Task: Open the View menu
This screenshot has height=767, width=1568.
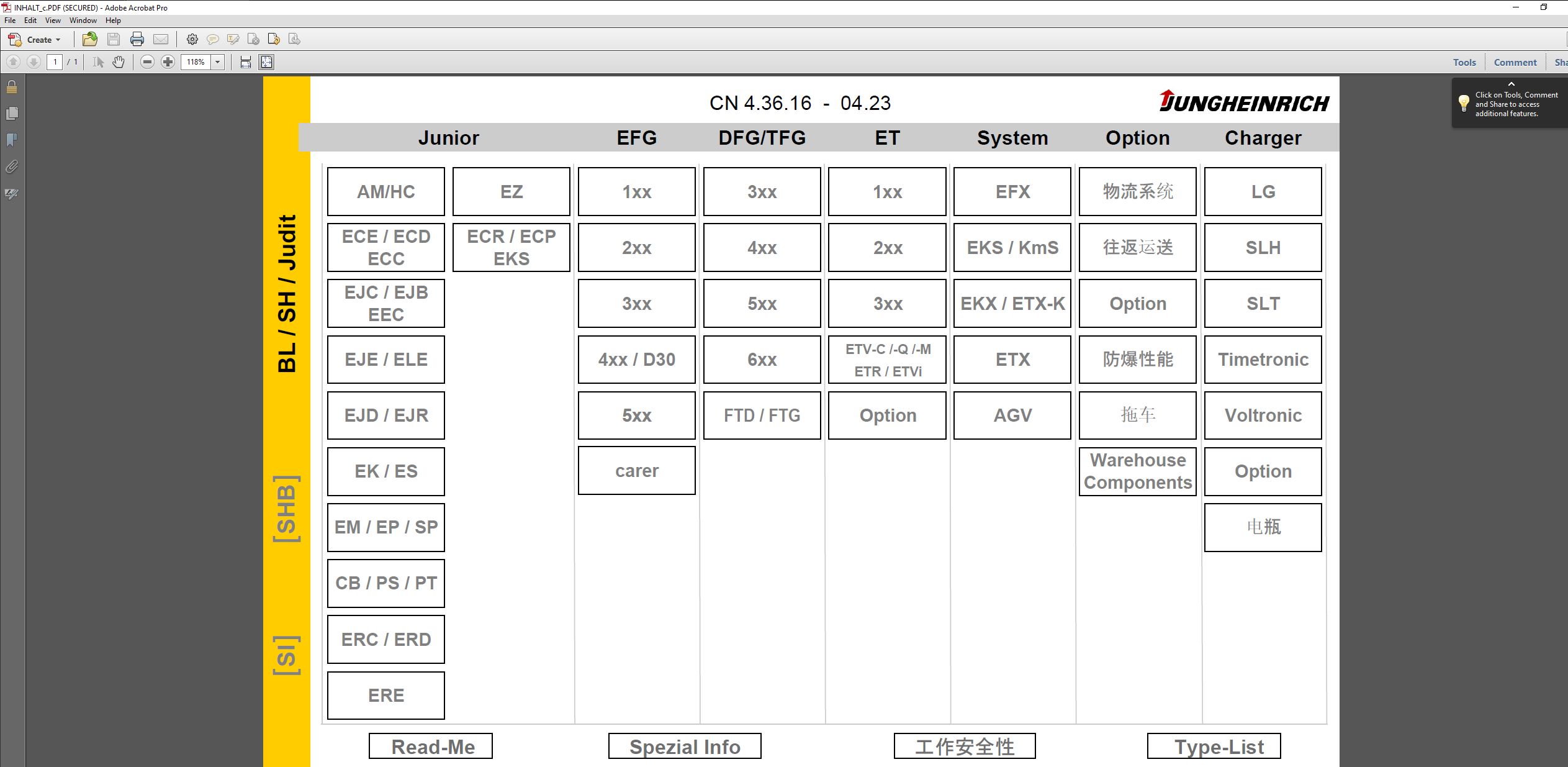Action: pyautogui.click(x=53, y=20)
